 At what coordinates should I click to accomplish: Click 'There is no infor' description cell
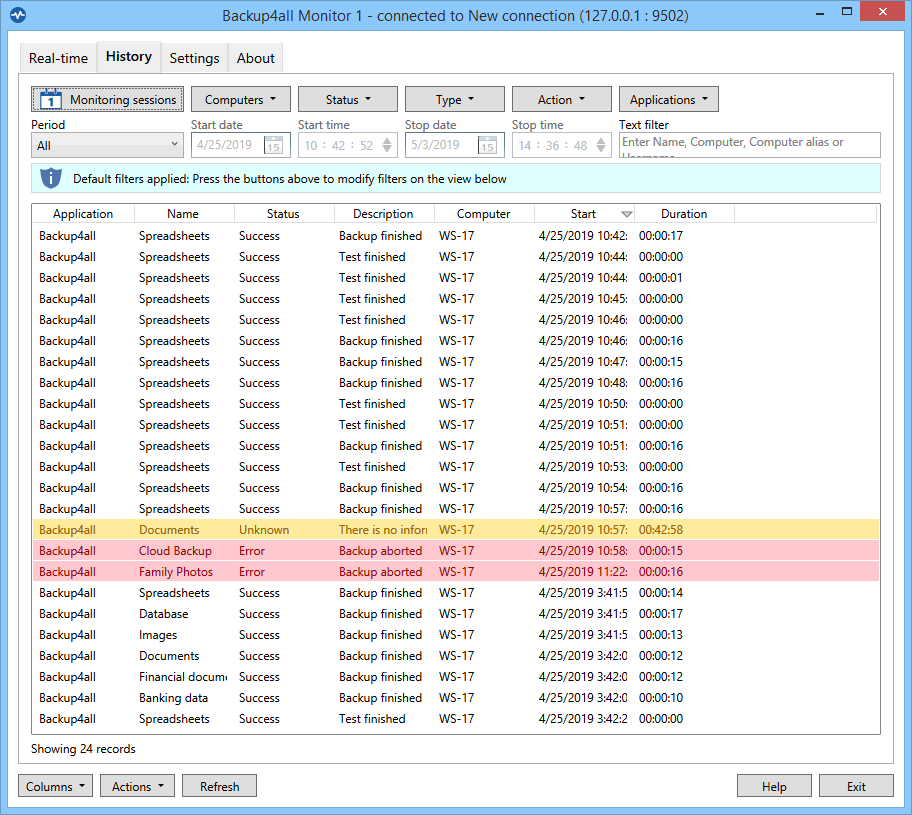383,529
